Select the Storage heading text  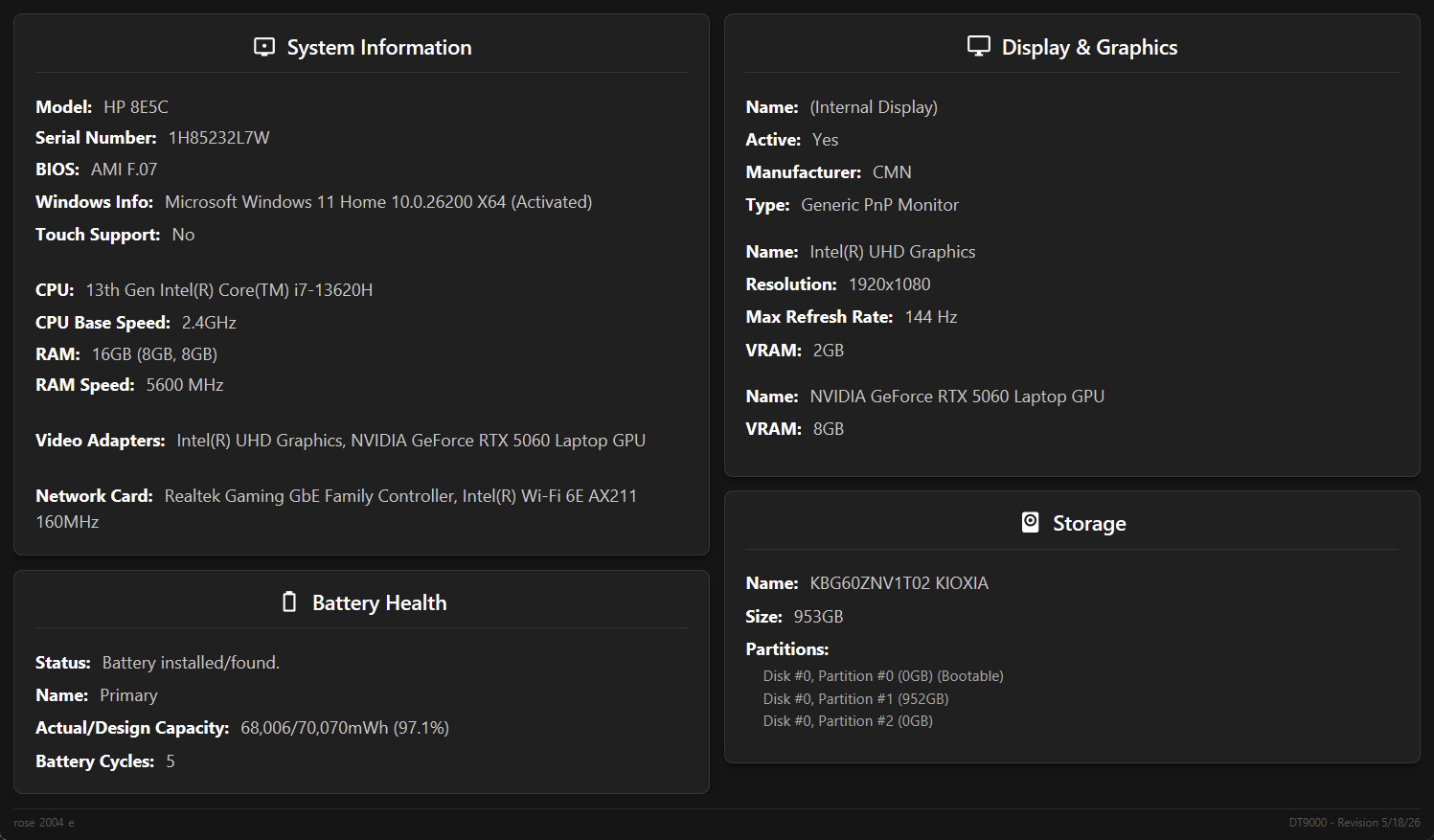click(x=1089, y=524)
